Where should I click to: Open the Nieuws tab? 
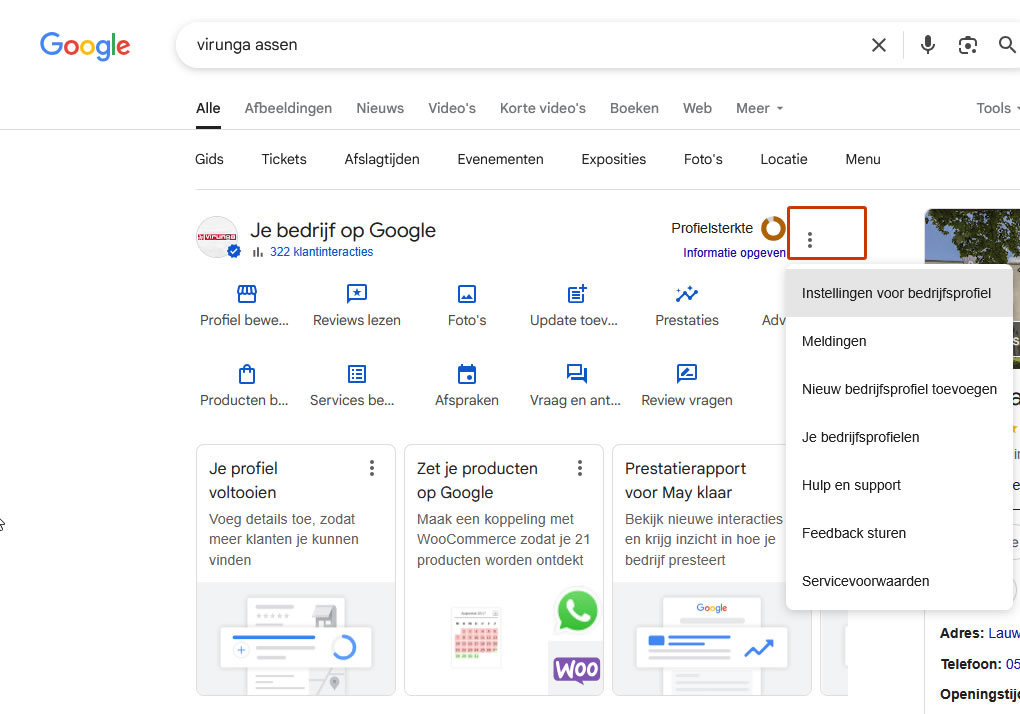380,109
